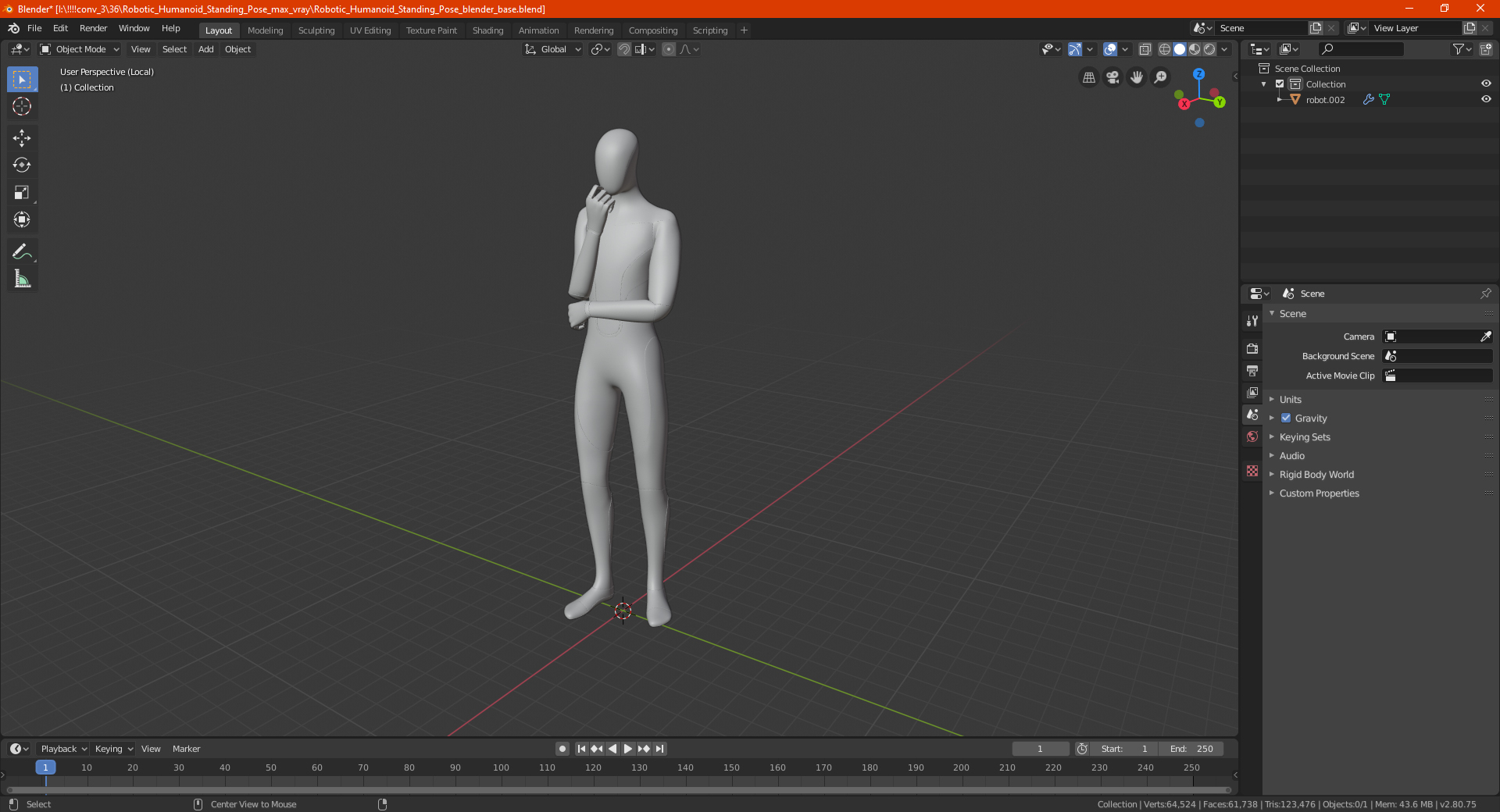Click the End frame field

pos(1191,749)
